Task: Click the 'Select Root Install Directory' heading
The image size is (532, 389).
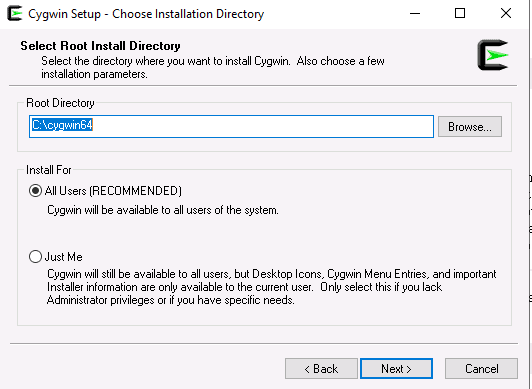Action: 100,46
